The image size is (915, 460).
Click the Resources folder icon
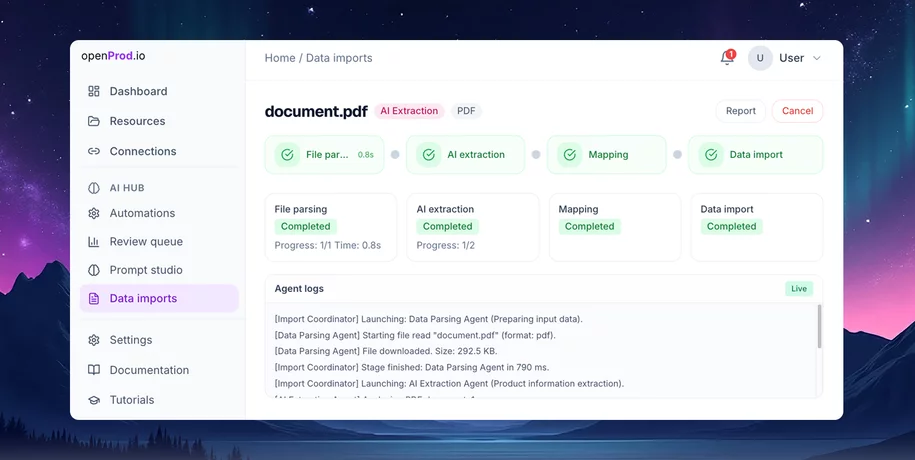pyautogui.click(x=94, y=121)
